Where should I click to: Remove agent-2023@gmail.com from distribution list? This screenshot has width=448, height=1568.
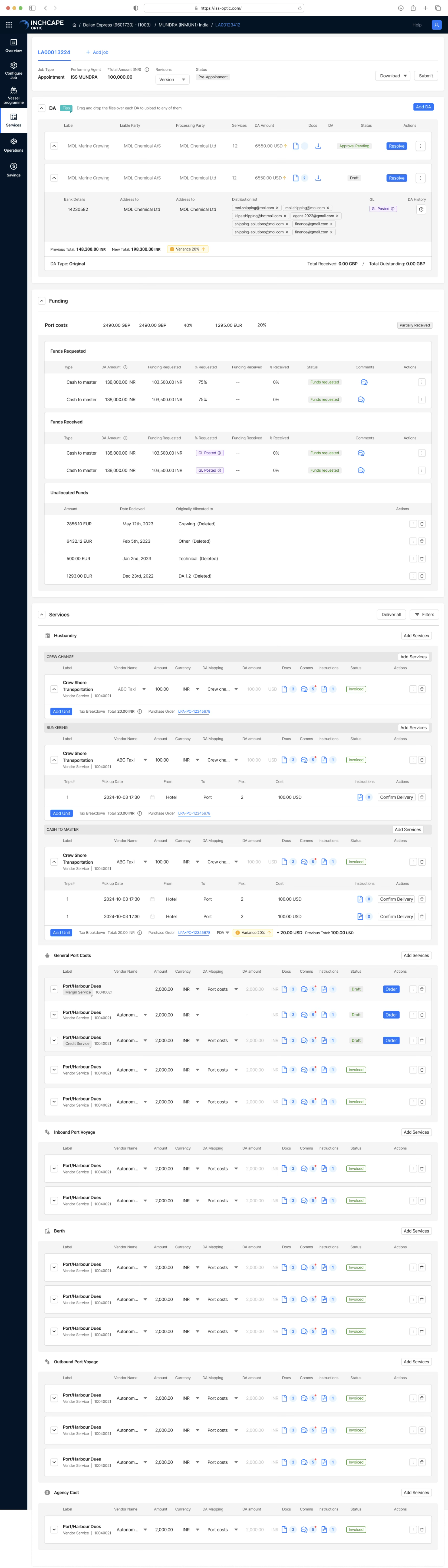(x=337, y=216)
